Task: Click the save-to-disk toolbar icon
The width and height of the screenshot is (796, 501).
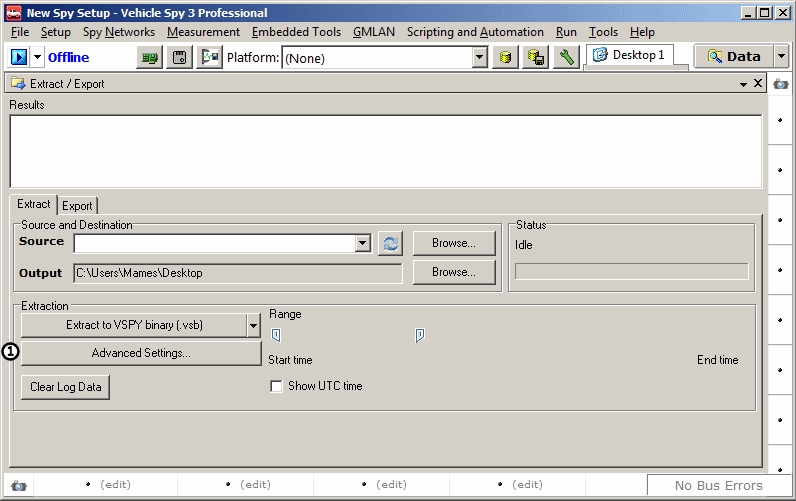Action: click(180, 58)
